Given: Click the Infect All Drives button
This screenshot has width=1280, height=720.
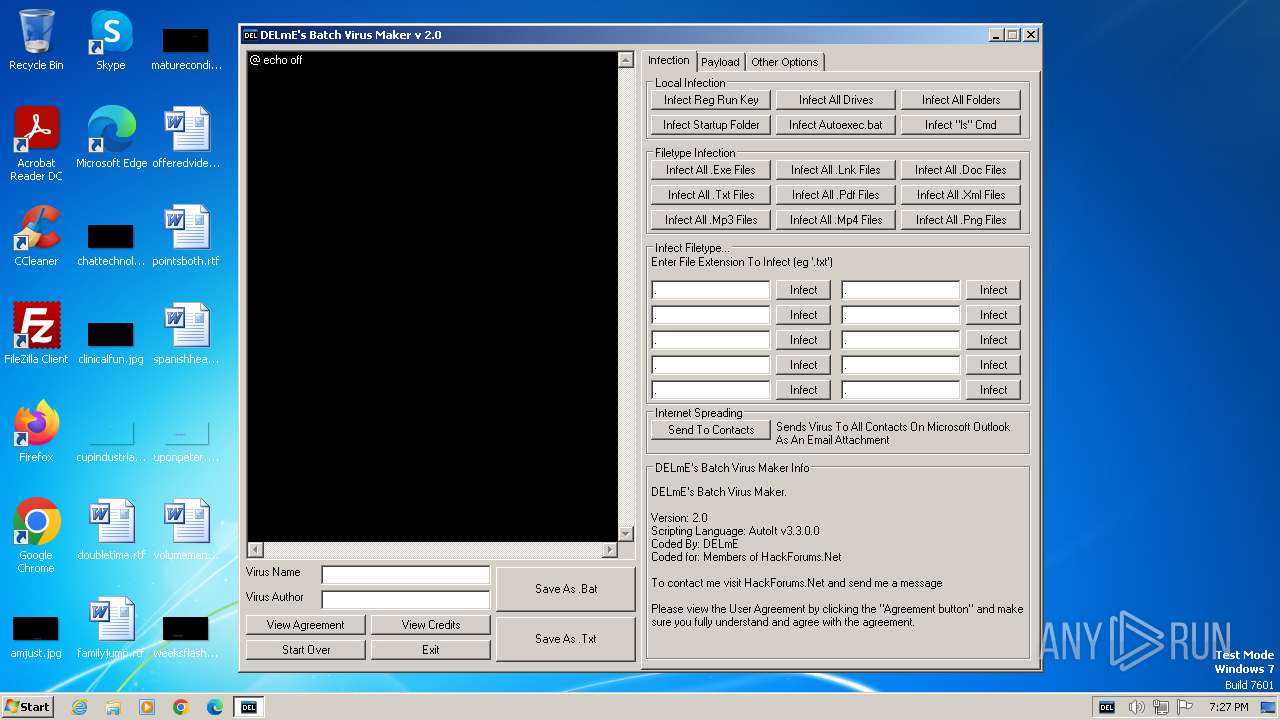Looking at the screenshot, I should coord(836,100).
